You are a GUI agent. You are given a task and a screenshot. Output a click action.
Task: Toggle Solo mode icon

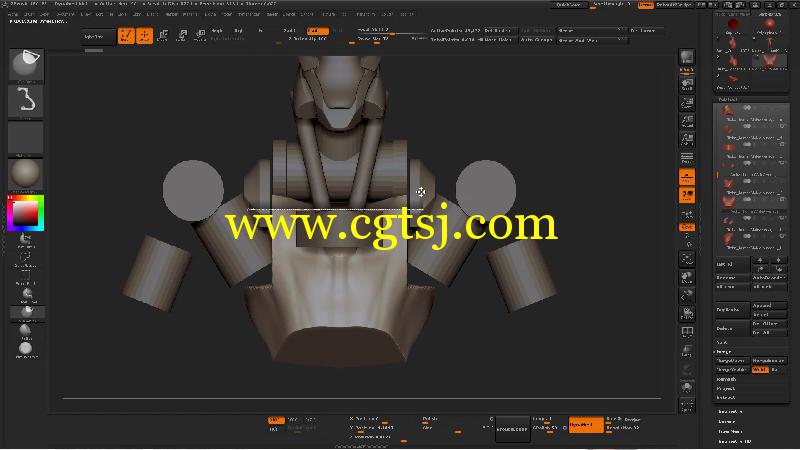[687, 388]
